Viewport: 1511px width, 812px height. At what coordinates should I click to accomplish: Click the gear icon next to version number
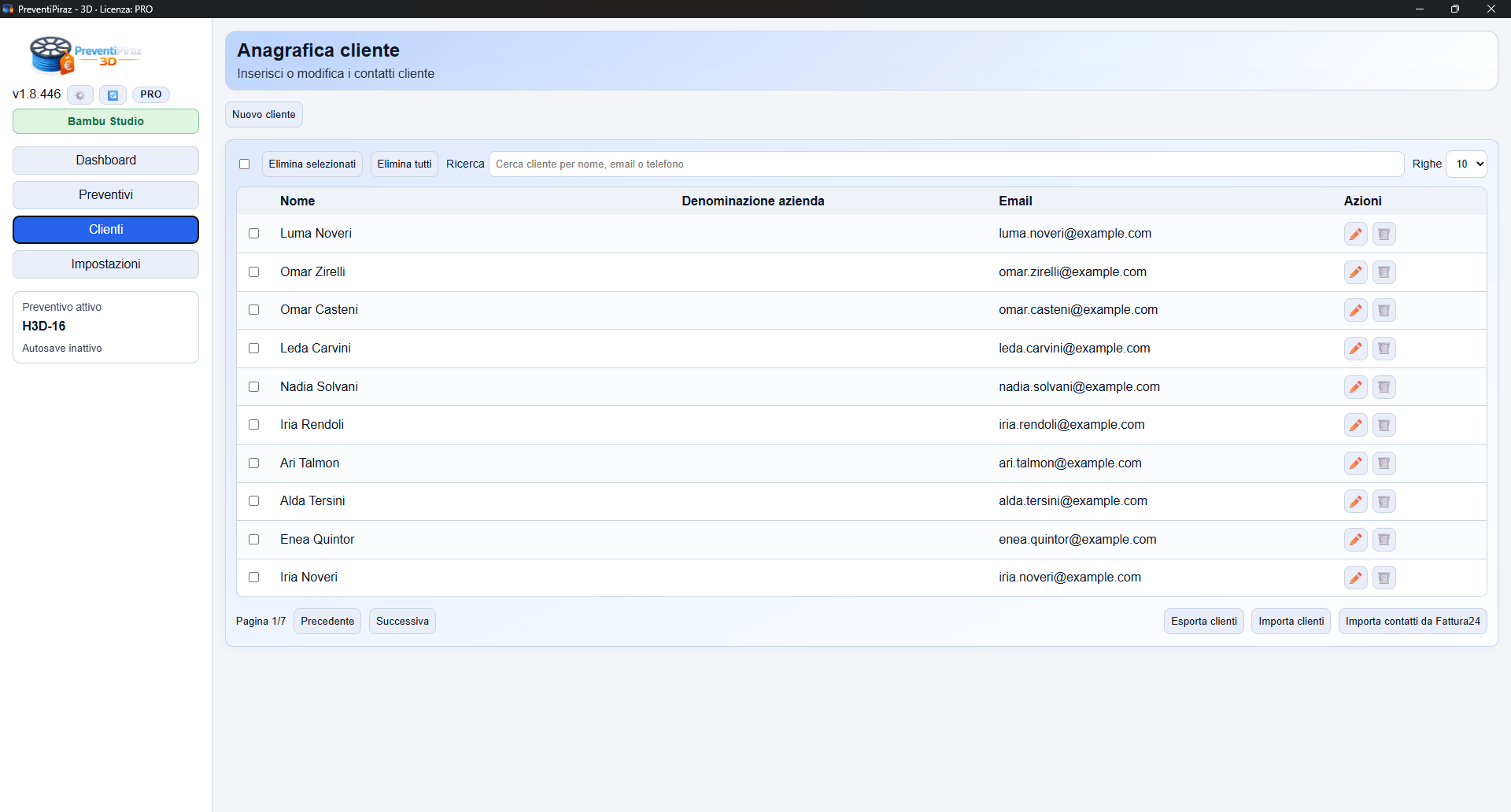point(79,95)
